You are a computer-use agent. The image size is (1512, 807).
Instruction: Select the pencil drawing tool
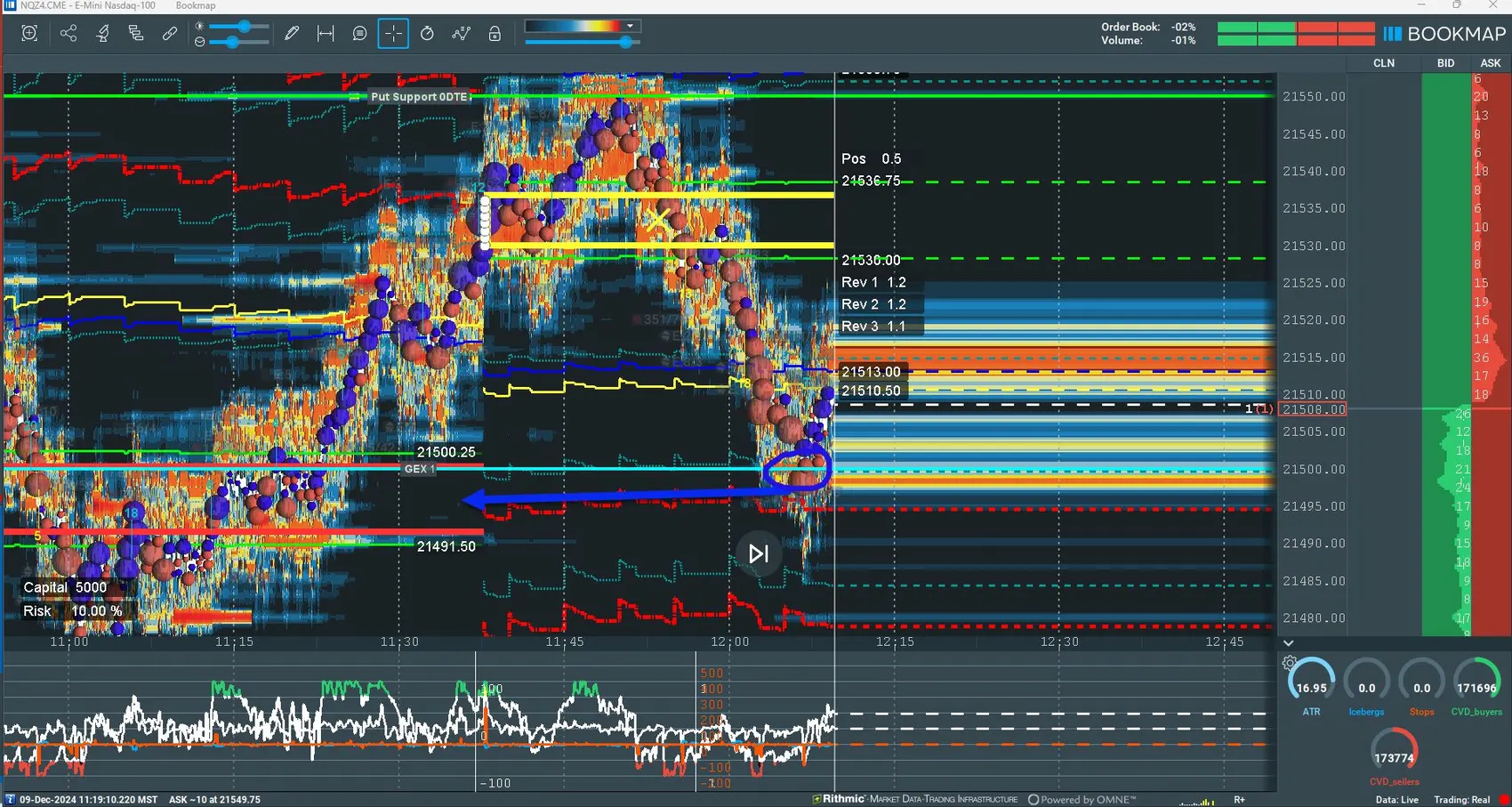(292, 34)
